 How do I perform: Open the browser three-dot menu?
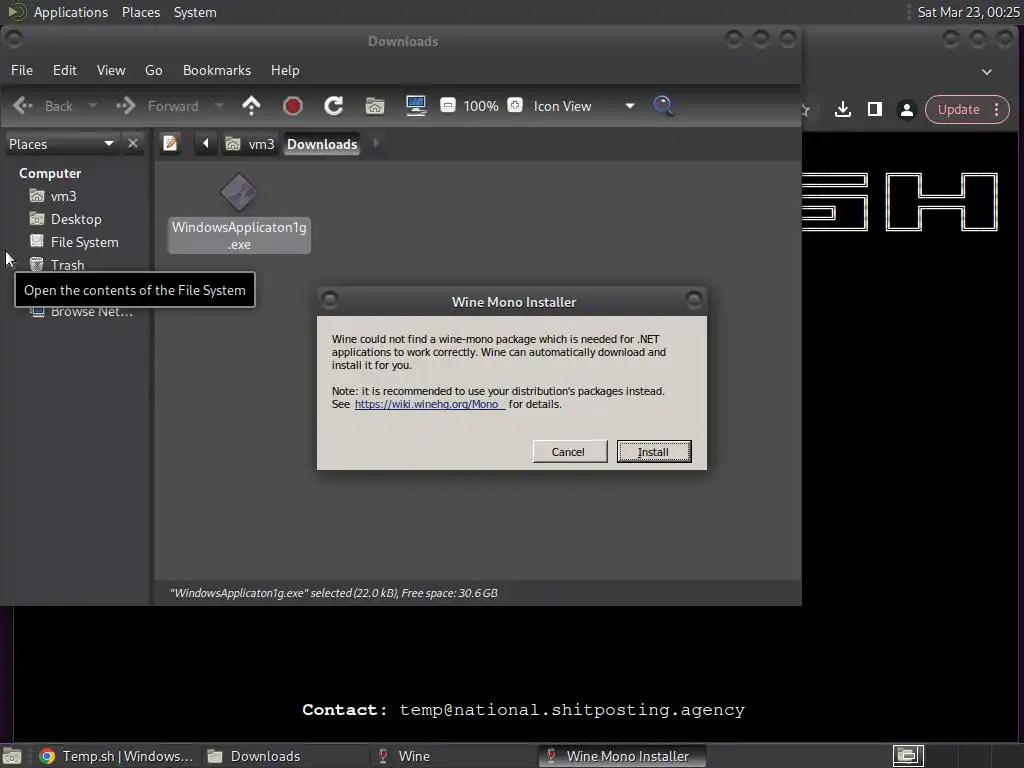point(997,109)
